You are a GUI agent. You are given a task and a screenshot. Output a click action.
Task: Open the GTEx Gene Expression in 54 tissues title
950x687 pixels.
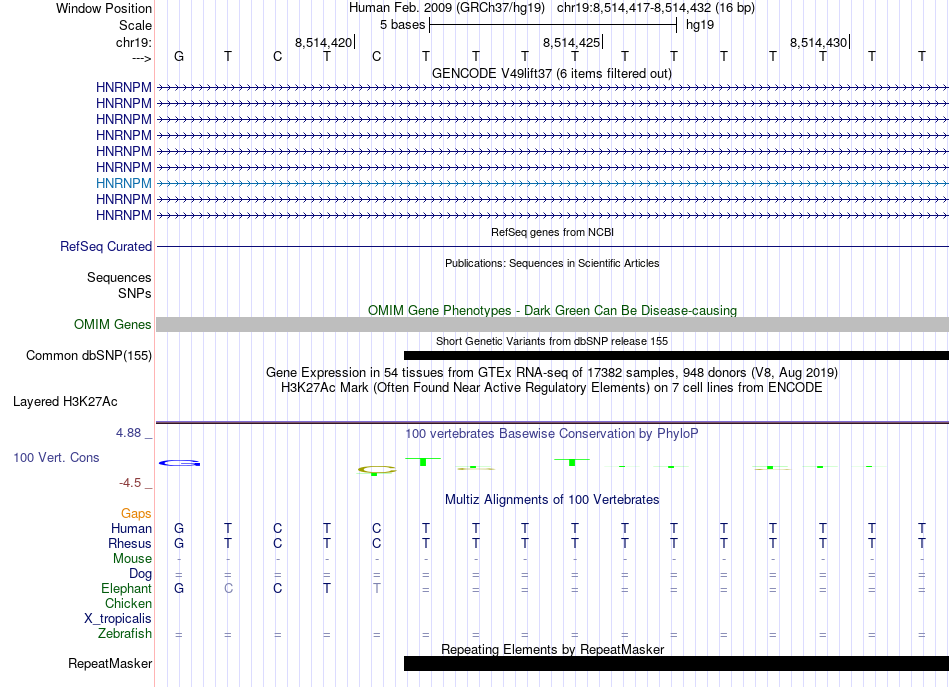pos(552,372)
